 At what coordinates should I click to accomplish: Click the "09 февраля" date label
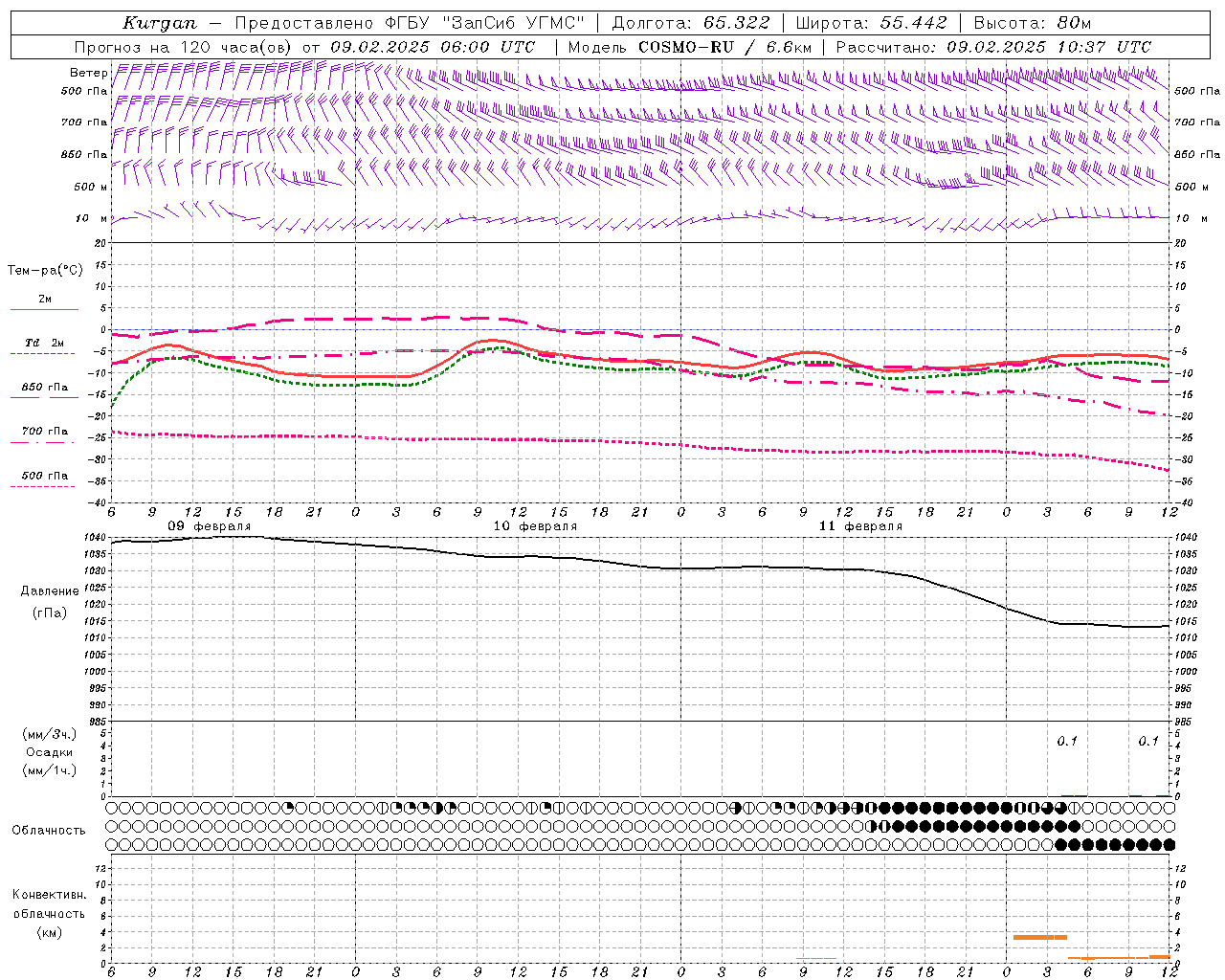coord(210,526)
